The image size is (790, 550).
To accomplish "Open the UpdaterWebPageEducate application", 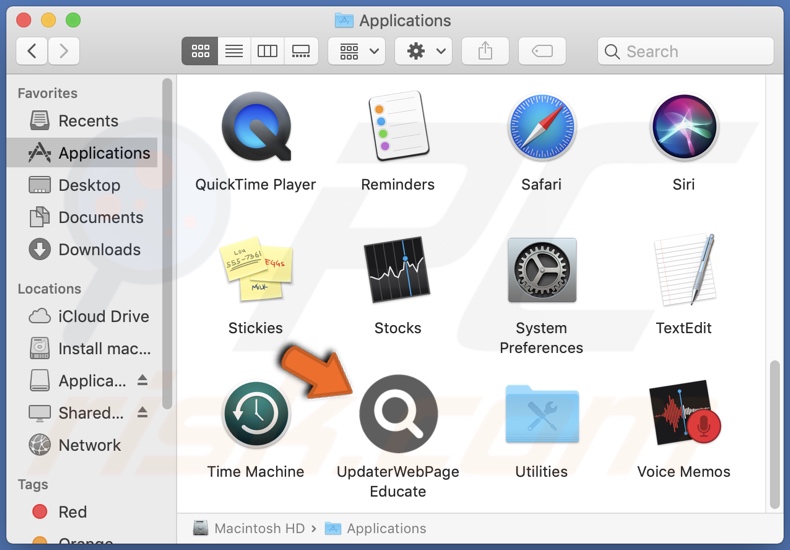I will coord(398,414).
